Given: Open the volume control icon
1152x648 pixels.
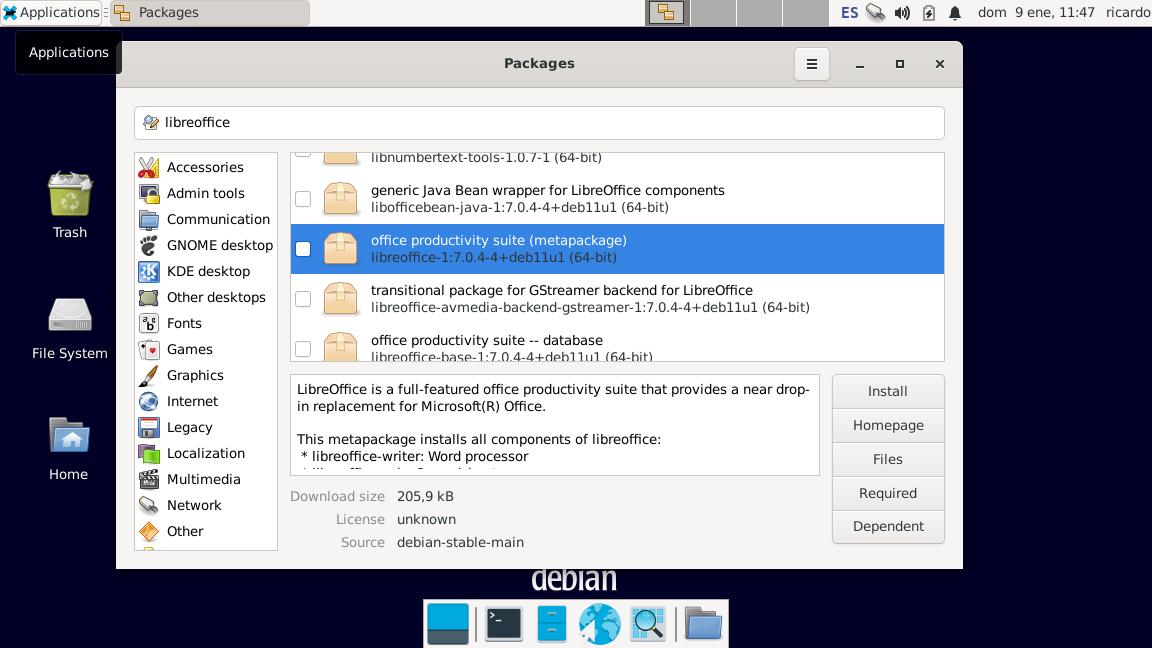Looking at the screenshot, I should click(x=902, y=12).
